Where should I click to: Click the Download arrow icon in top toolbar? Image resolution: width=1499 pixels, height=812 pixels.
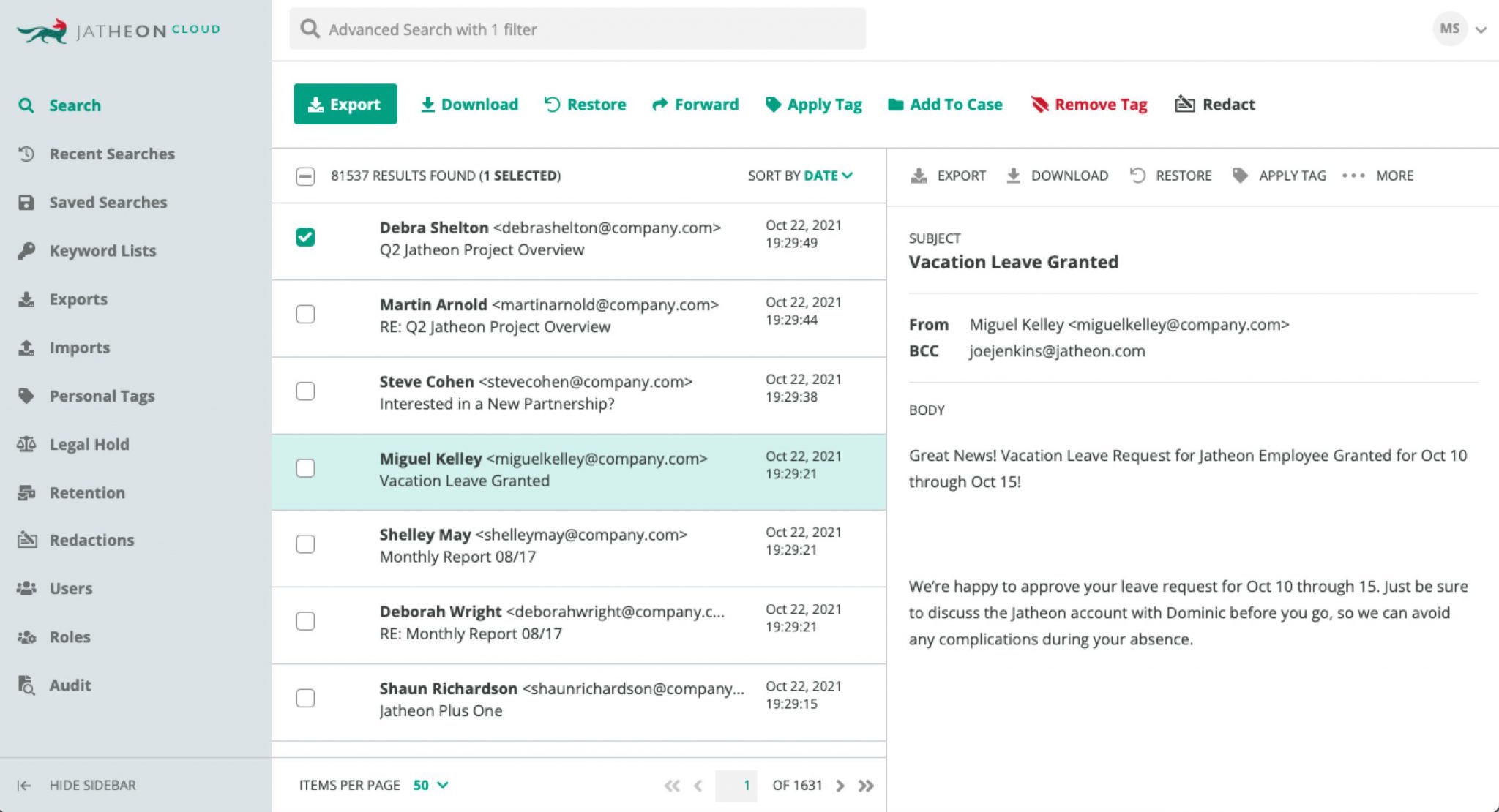[427, 105]
